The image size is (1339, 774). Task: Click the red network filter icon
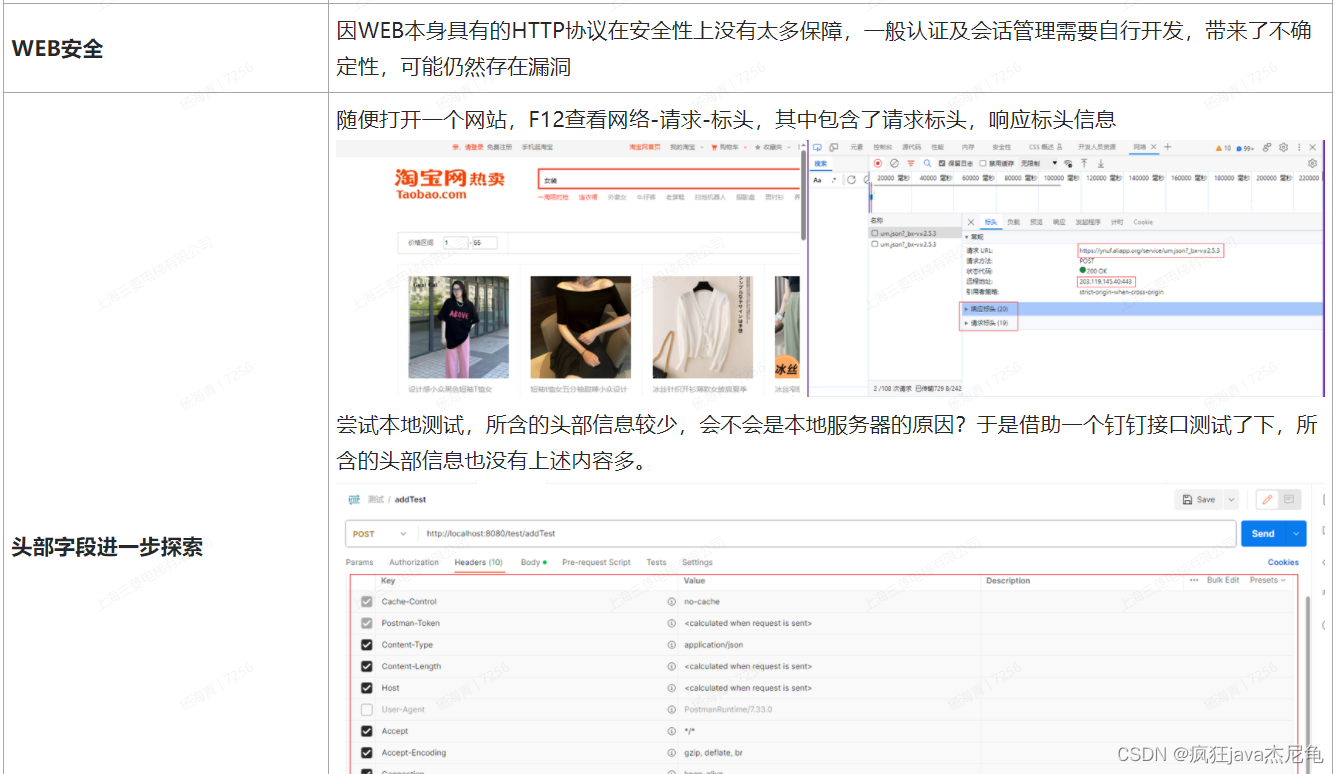(911, 163)
